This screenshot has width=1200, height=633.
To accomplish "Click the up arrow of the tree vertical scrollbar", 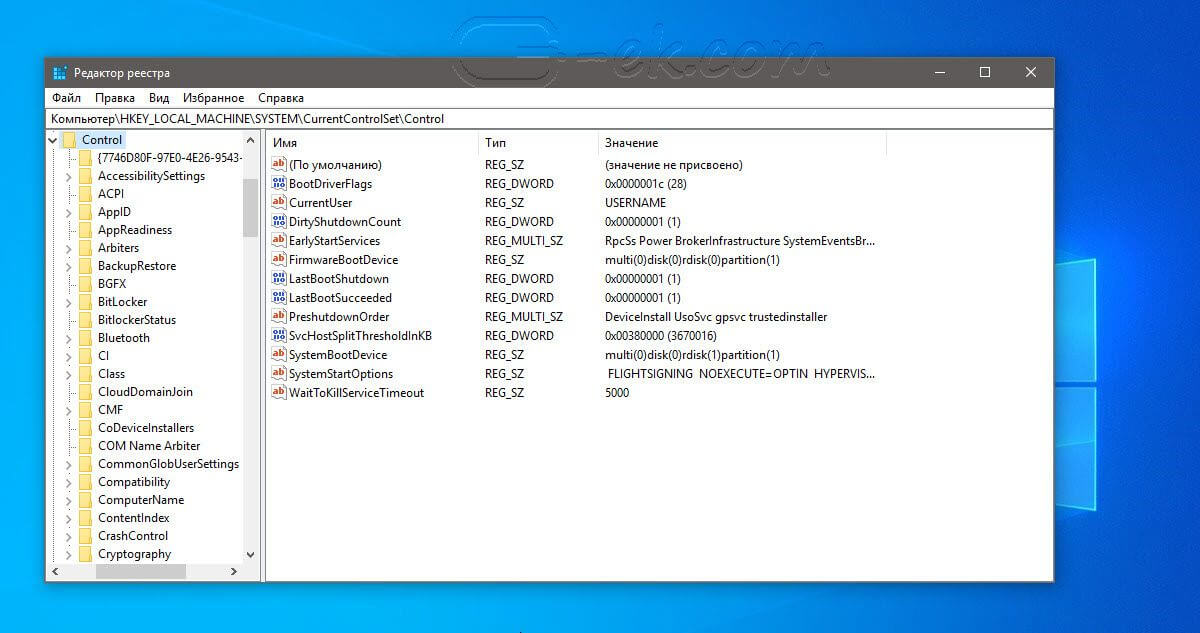I will pyautogui.click(x=250, y=140).
